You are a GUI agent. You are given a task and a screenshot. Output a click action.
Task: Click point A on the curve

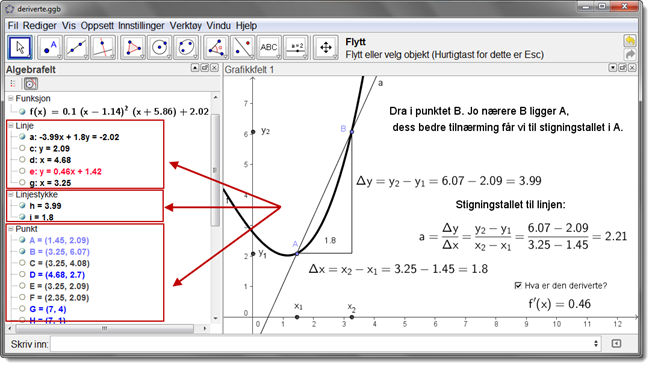click(x=296, y=253)
